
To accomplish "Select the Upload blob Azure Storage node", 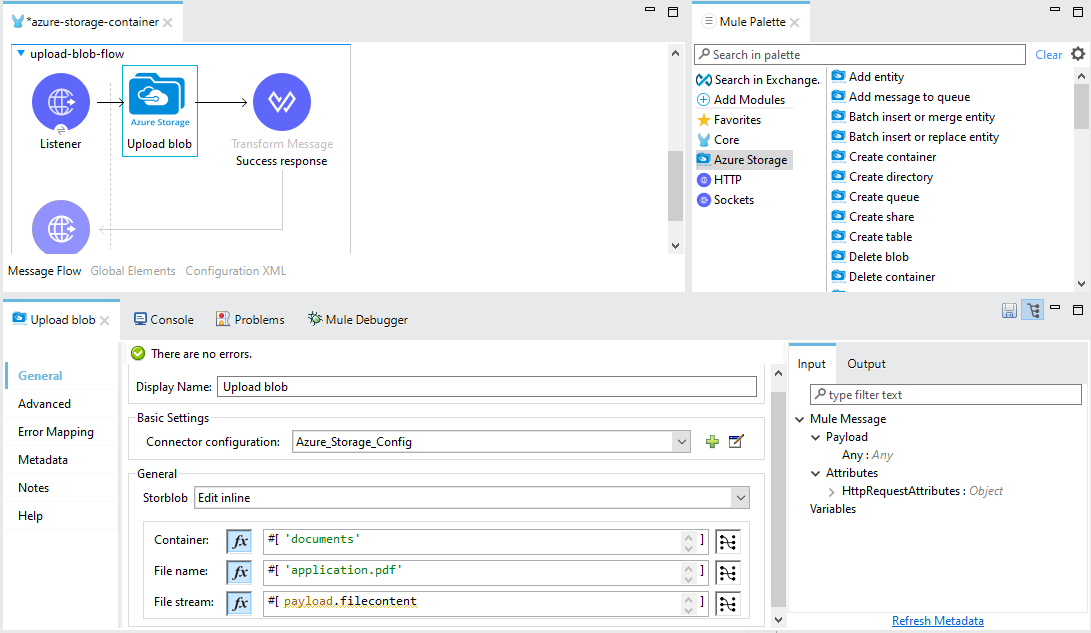I will click(x=160, y=103).
